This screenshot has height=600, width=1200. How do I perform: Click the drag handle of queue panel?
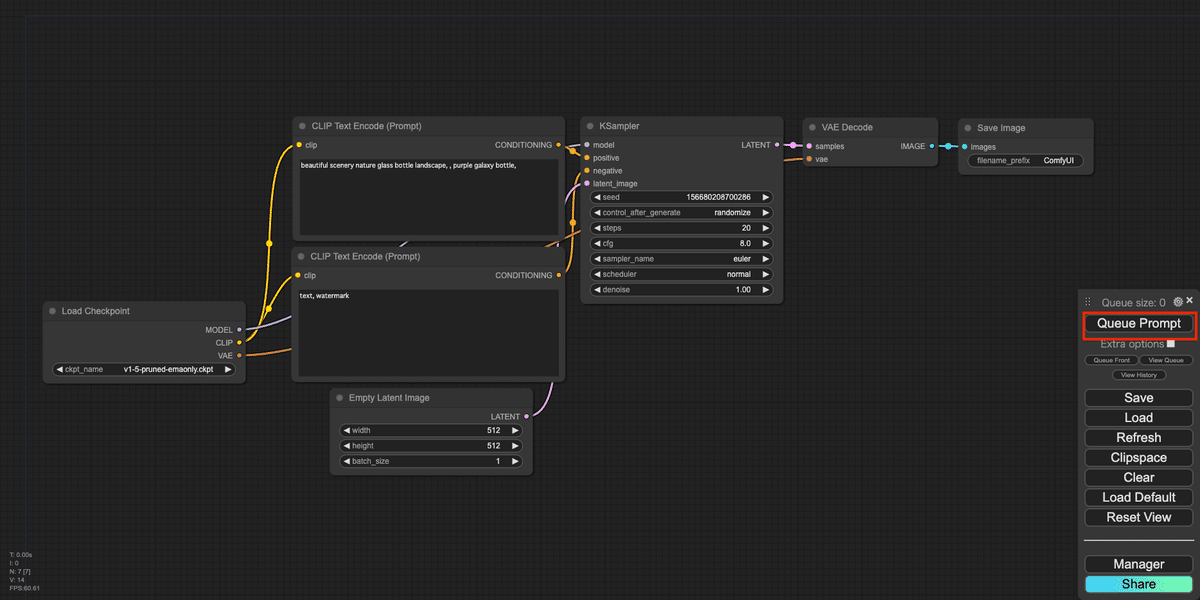[1088, 302]
